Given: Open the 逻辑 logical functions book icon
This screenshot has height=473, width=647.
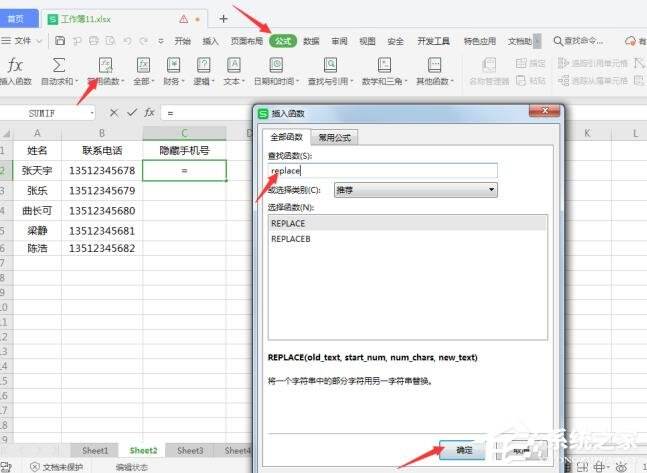Looking at the screenshot, I should pyautogui.click(x=203, y=65).
